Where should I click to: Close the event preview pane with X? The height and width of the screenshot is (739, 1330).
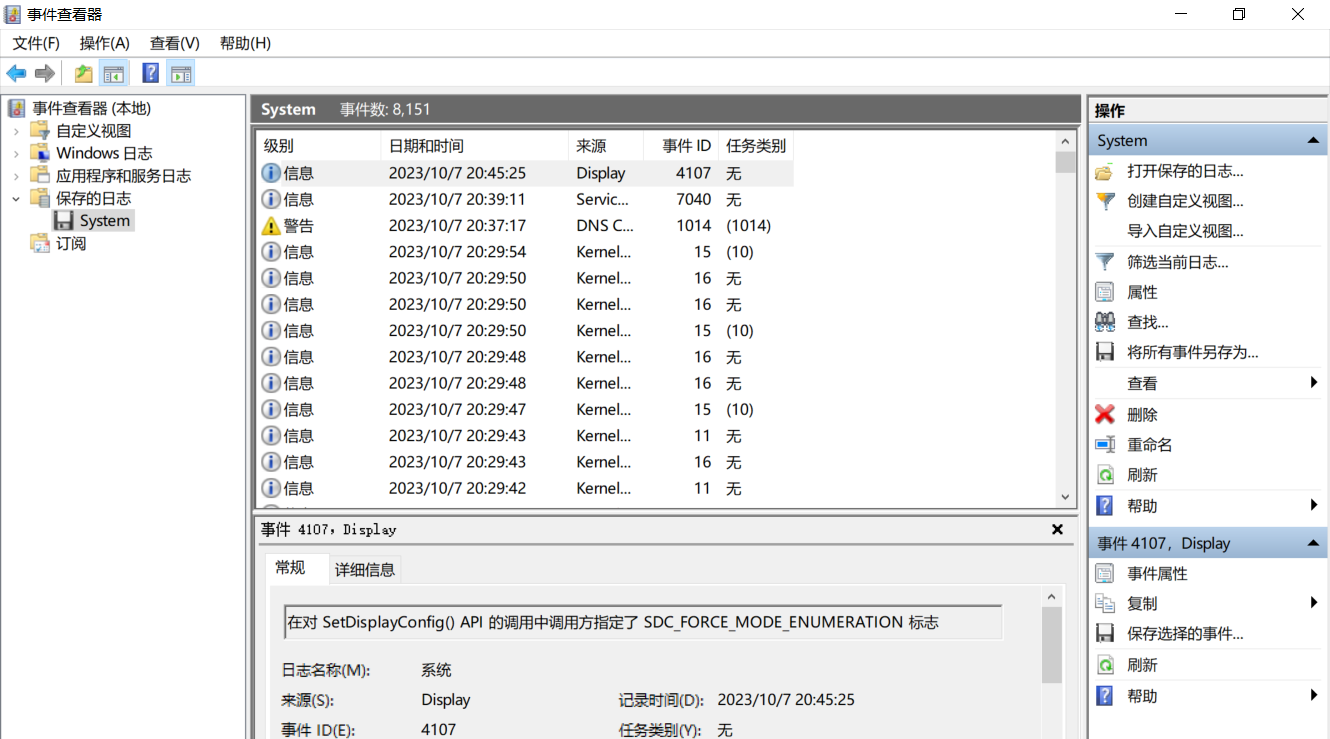(1057, 530)
